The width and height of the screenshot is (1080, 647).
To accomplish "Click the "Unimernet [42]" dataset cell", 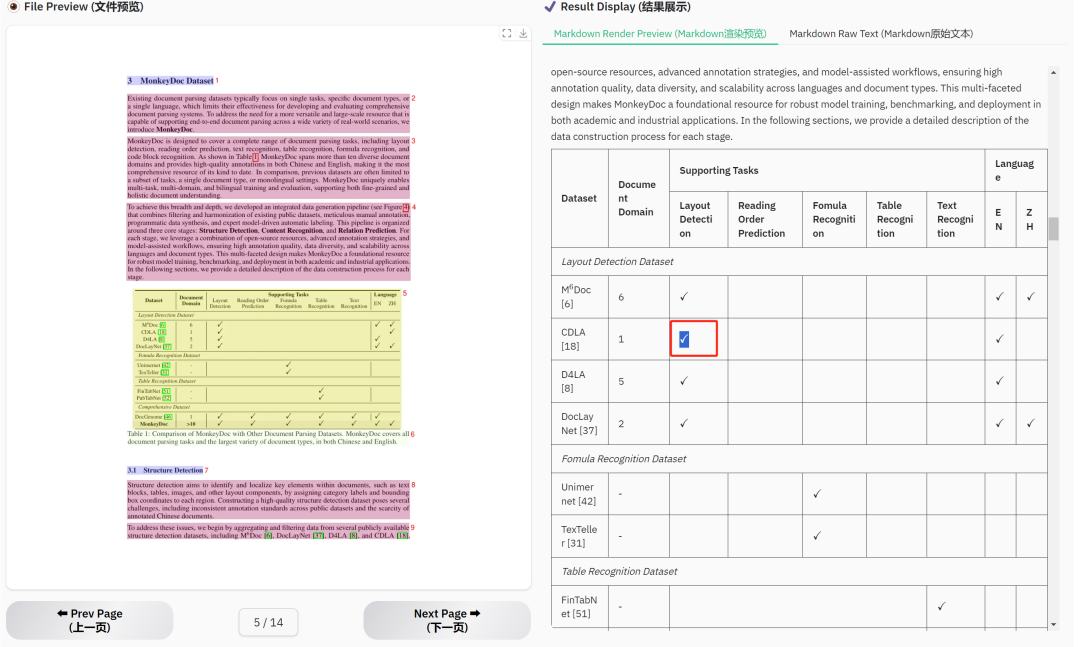I will (579, 494).
